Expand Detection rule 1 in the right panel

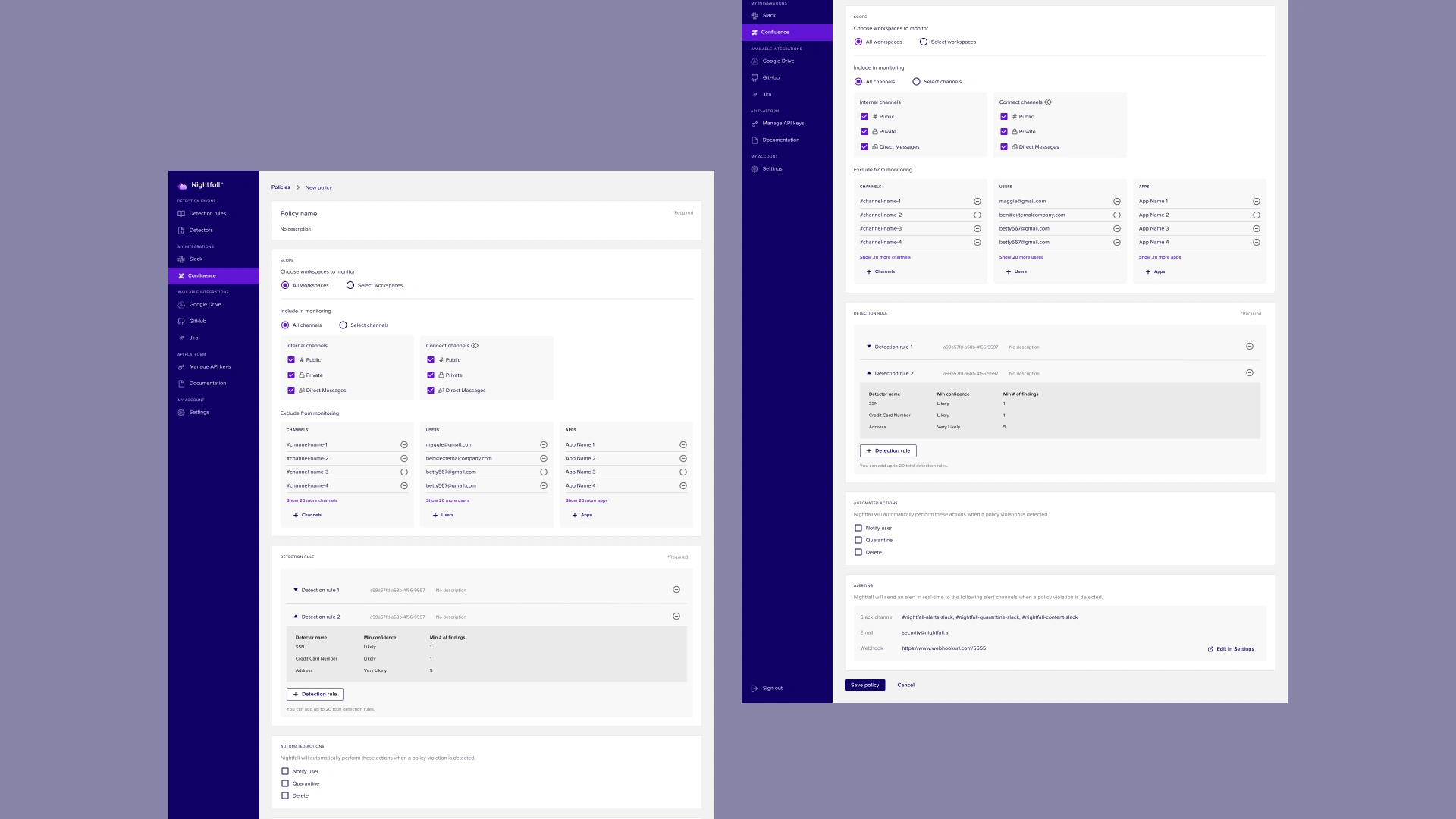coord(869,347)
